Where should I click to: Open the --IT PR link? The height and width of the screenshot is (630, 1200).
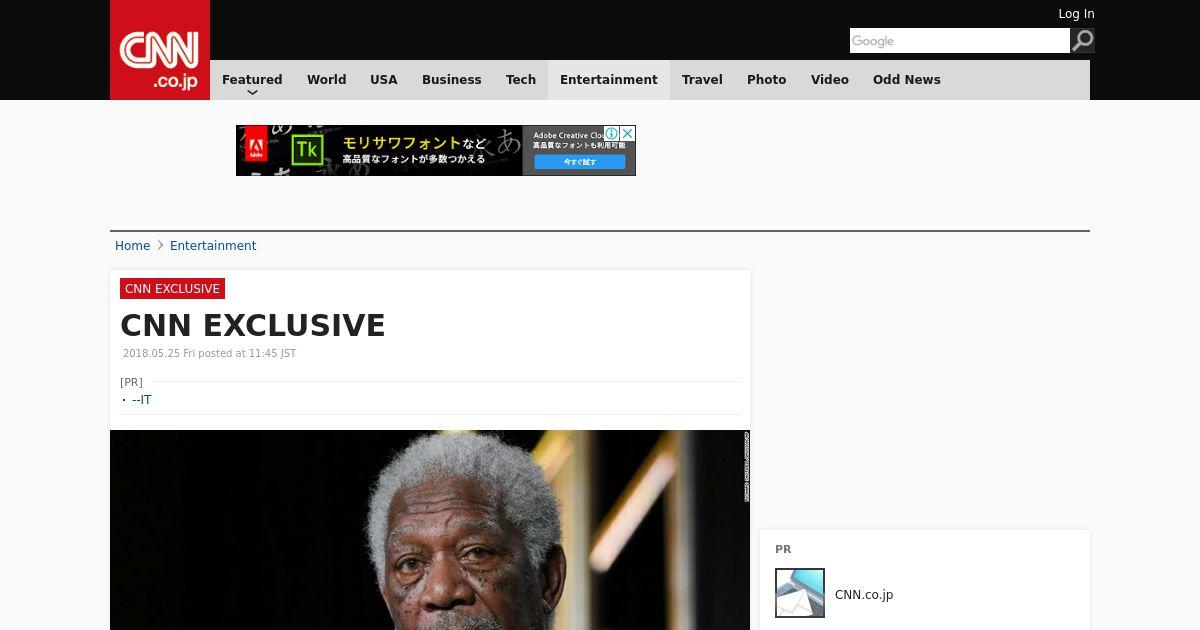(142, 400)
